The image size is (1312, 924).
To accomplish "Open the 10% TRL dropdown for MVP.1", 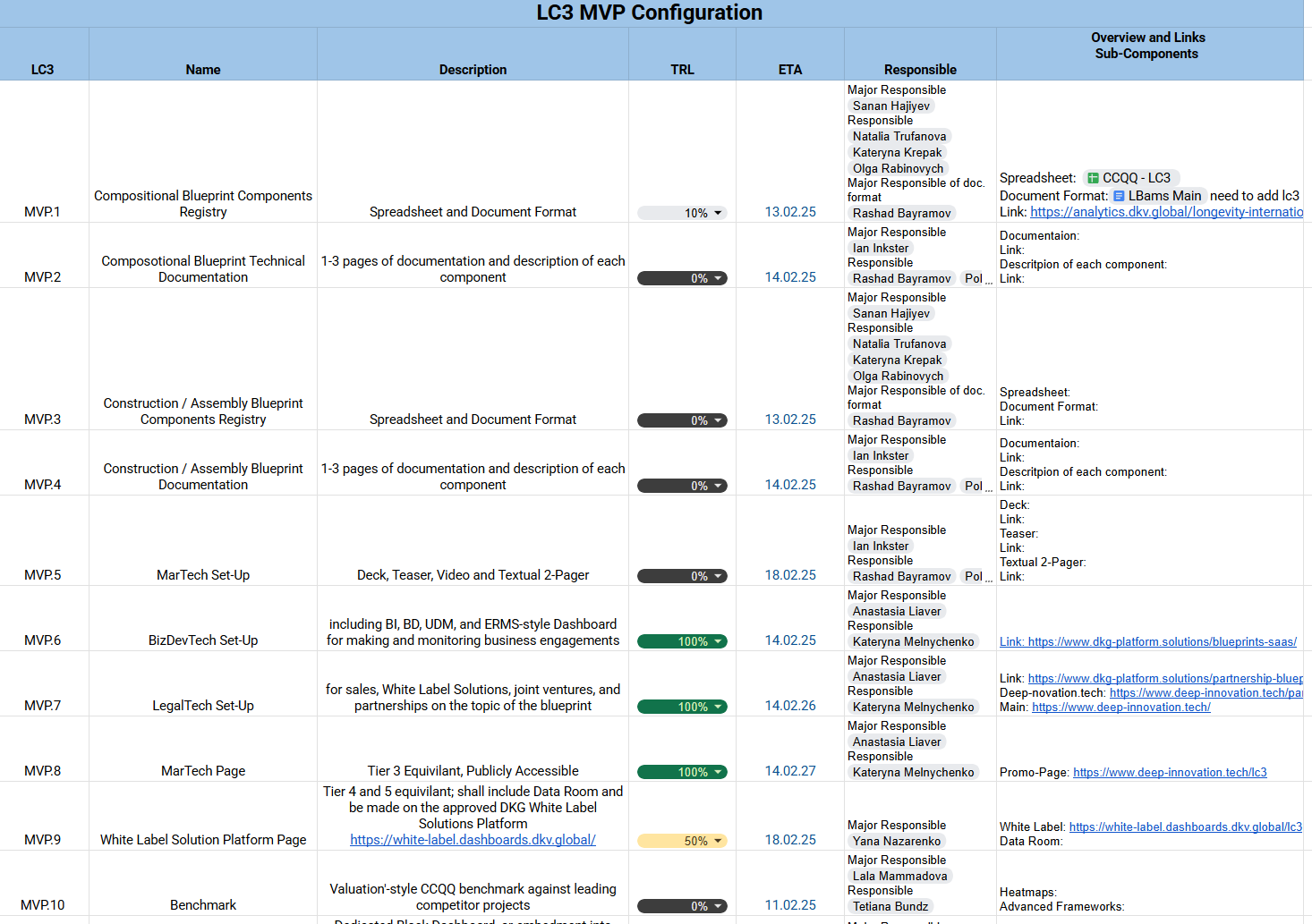I will click(718, 213).
